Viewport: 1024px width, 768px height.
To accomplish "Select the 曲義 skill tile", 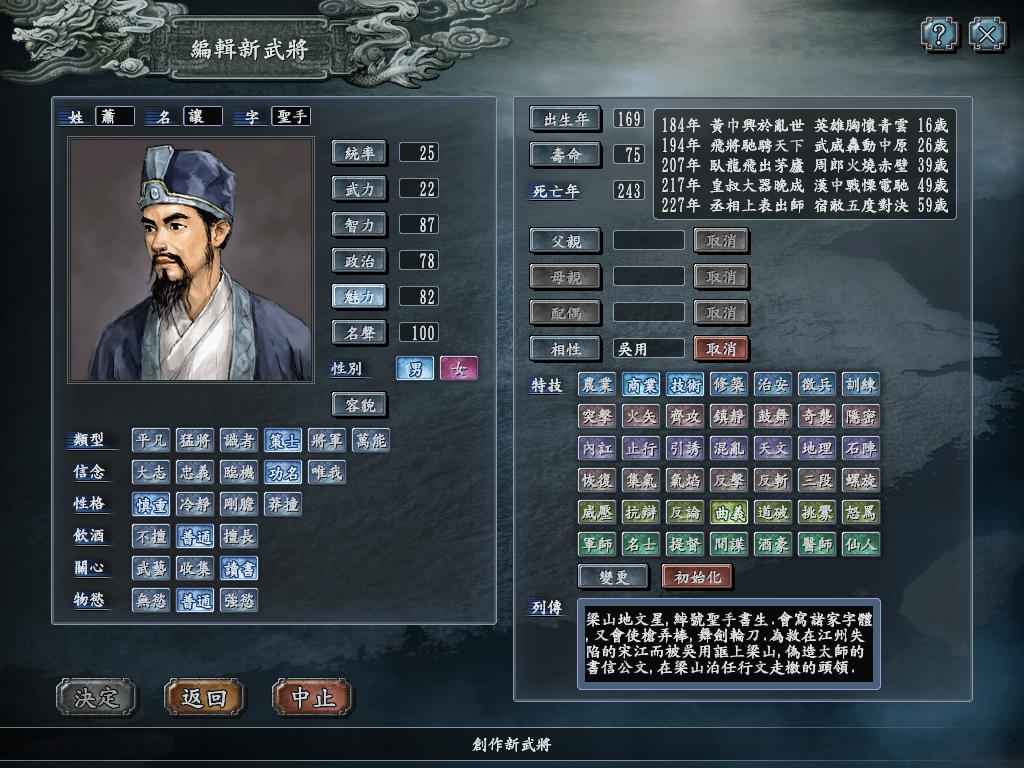I will click(729, 512).
